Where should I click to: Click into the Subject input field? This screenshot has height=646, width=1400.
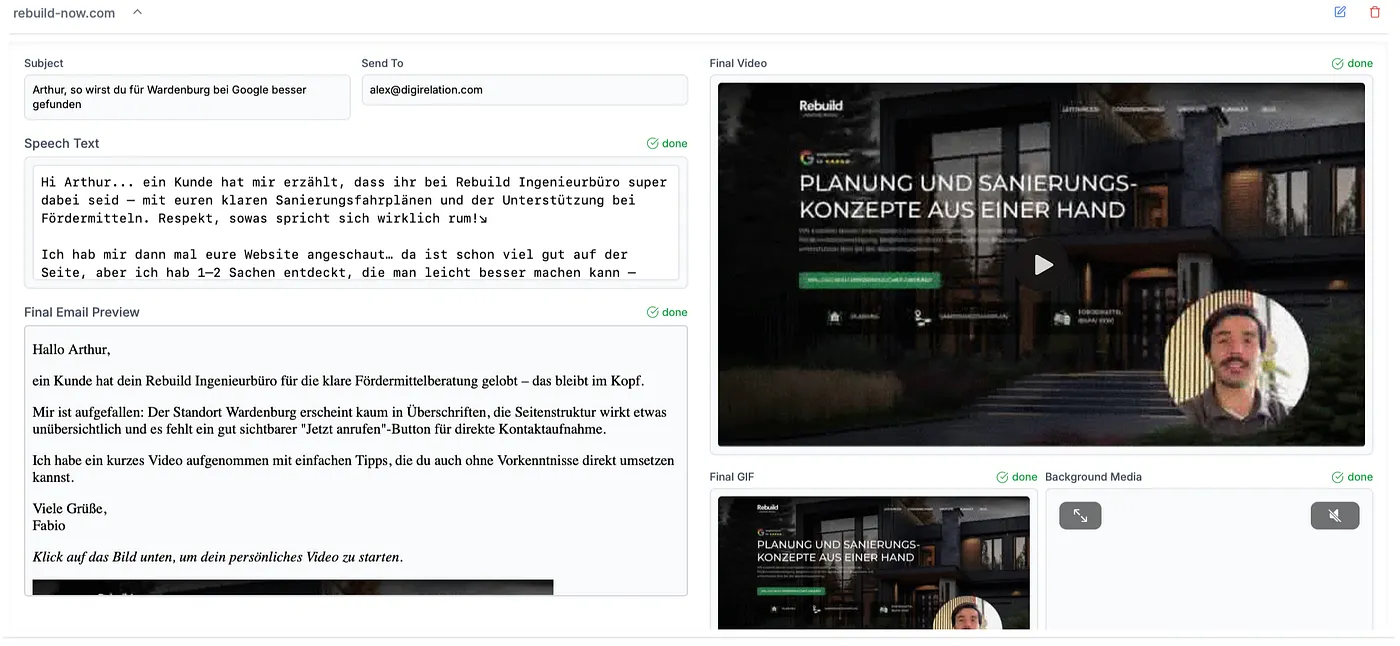[x=186, y=96]
